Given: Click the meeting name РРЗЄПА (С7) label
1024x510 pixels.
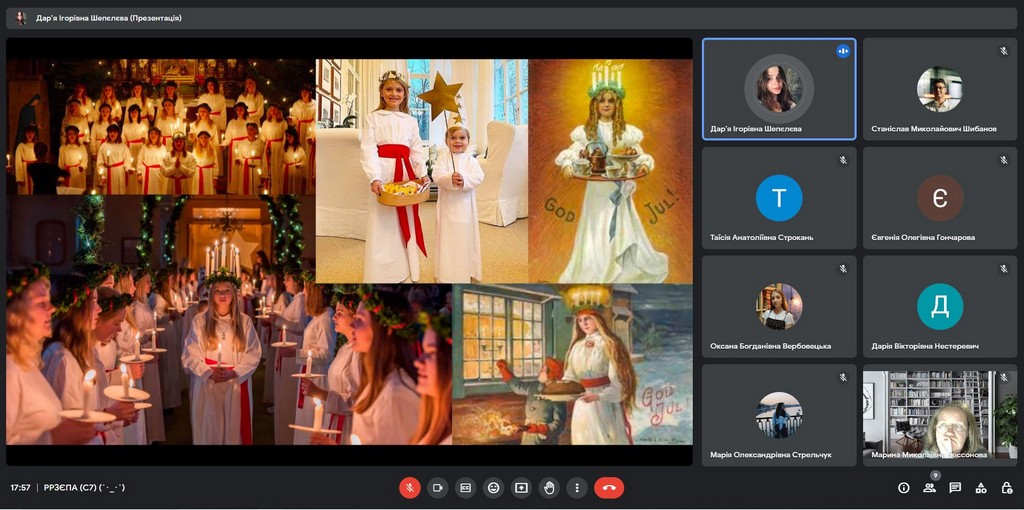Looking at the screenshot, I should tap(84, 488).
